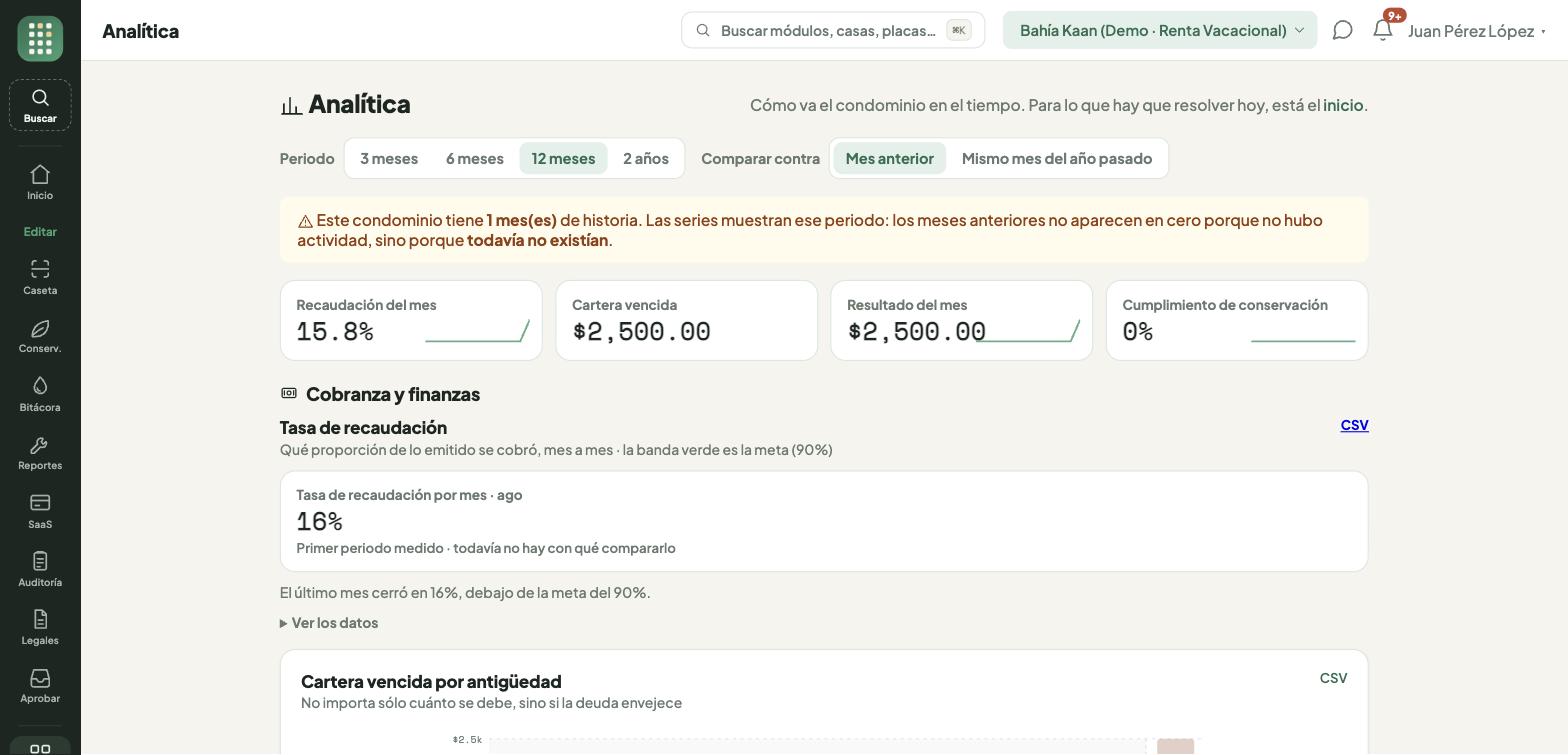Compare against Mismo mes del año pasado

(1057, 158)
